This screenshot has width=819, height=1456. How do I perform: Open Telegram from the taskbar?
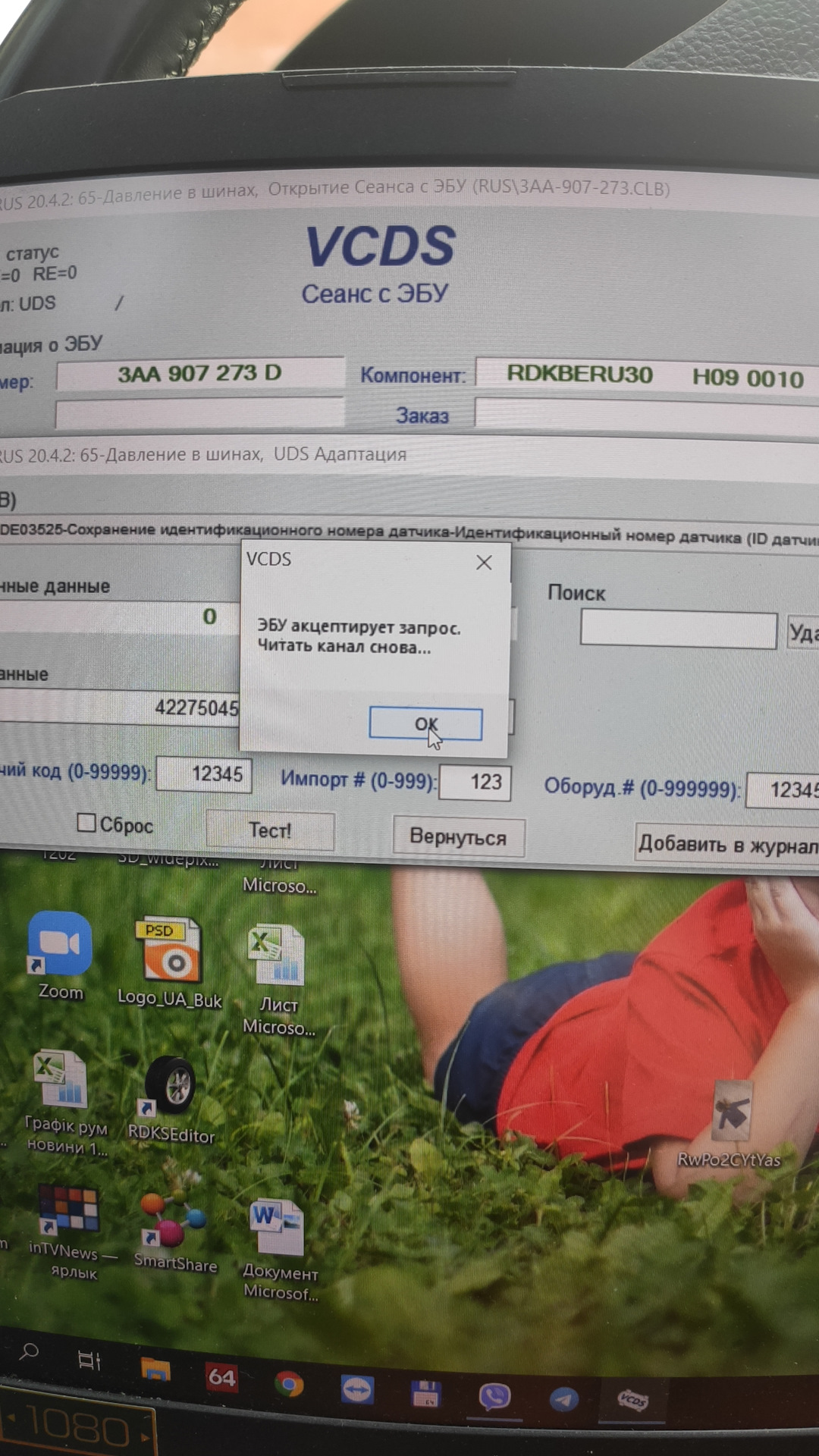(563, 1399)
